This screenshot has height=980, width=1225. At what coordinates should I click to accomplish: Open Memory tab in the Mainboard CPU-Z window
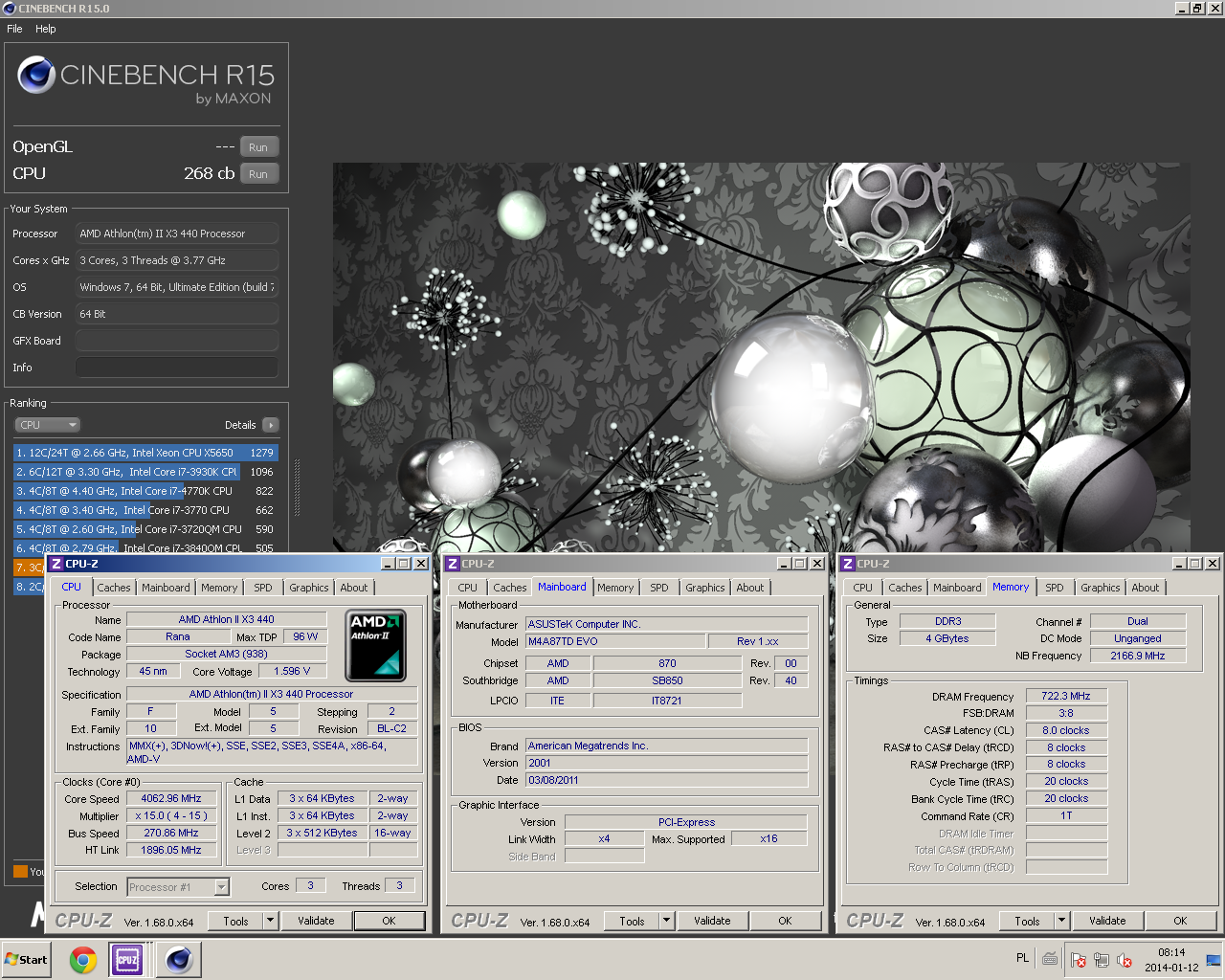coord(615,588)
